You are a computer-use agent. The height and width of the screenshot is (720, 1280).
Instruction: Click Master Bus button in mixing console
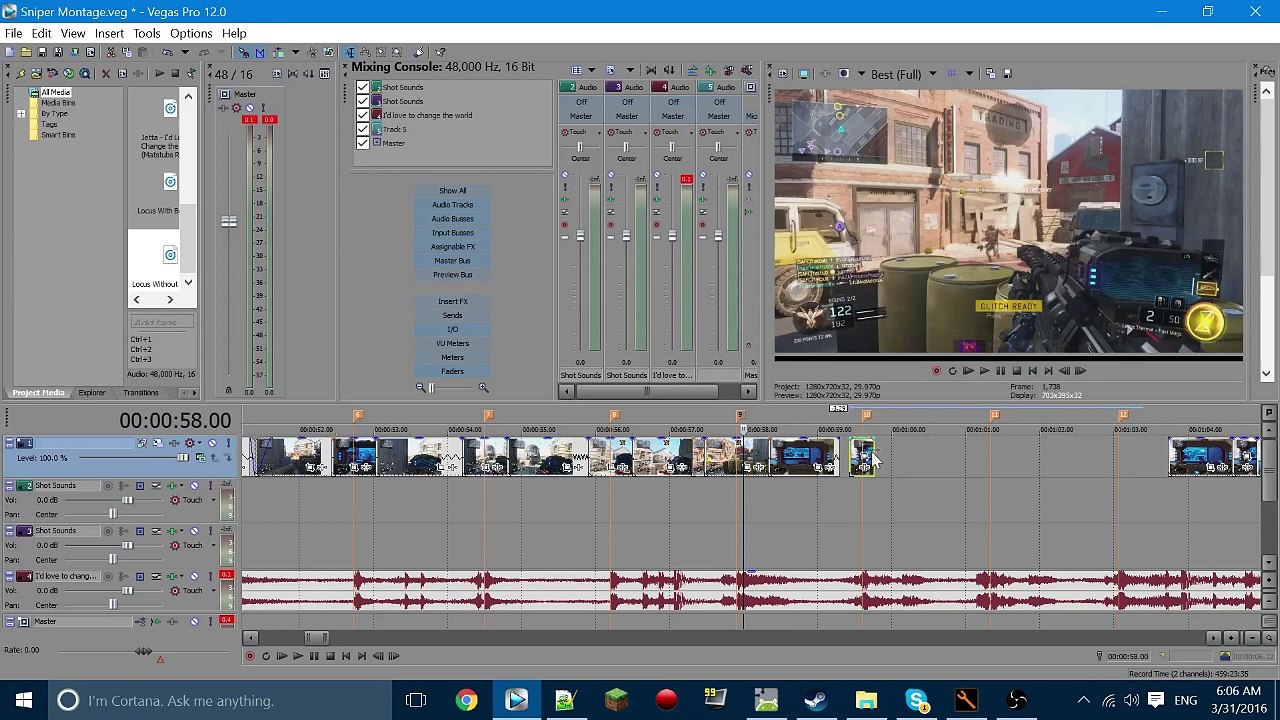click(x=452, y=261)
